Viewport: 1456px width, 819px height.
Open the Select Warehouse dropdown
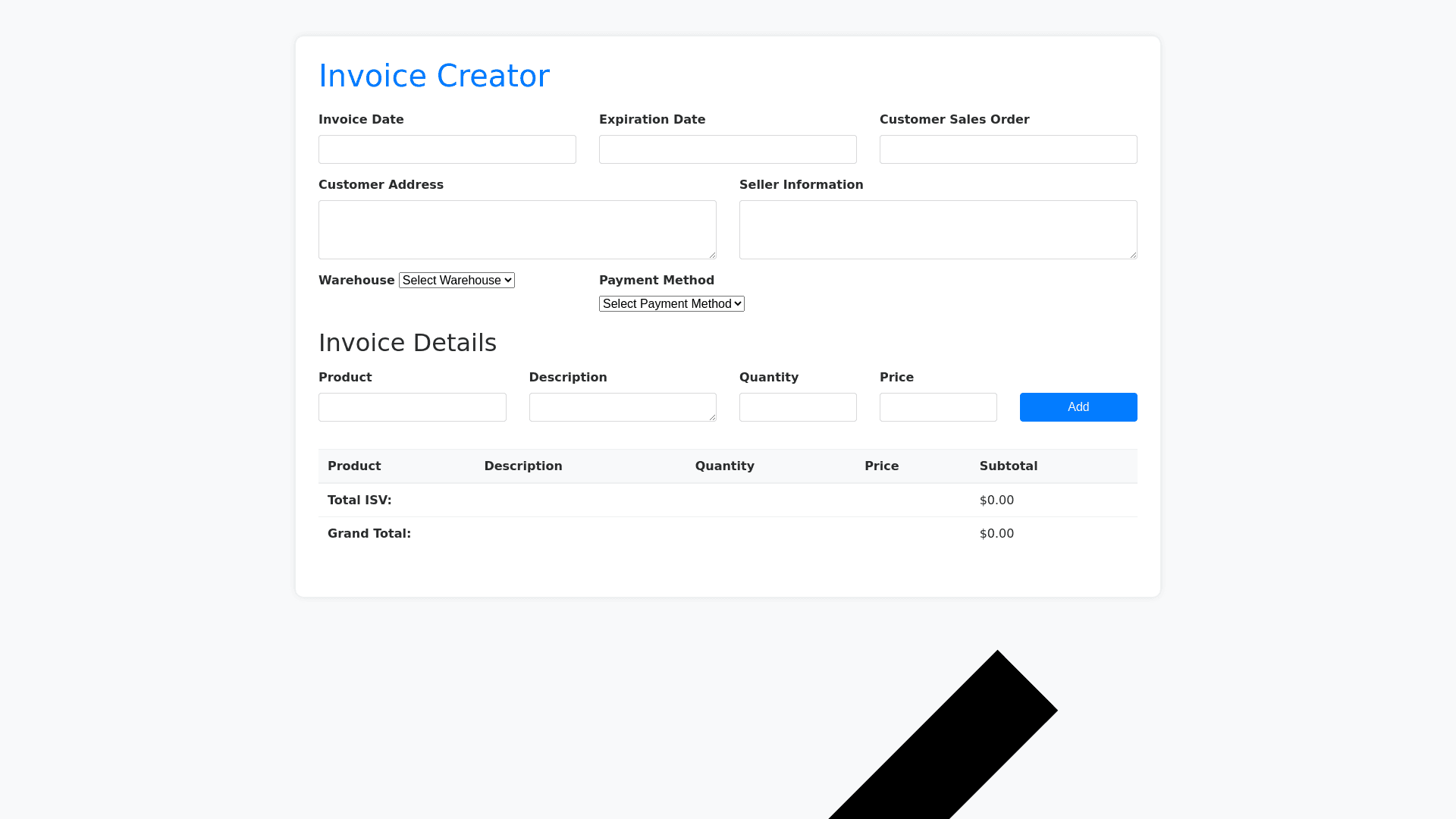457,281
